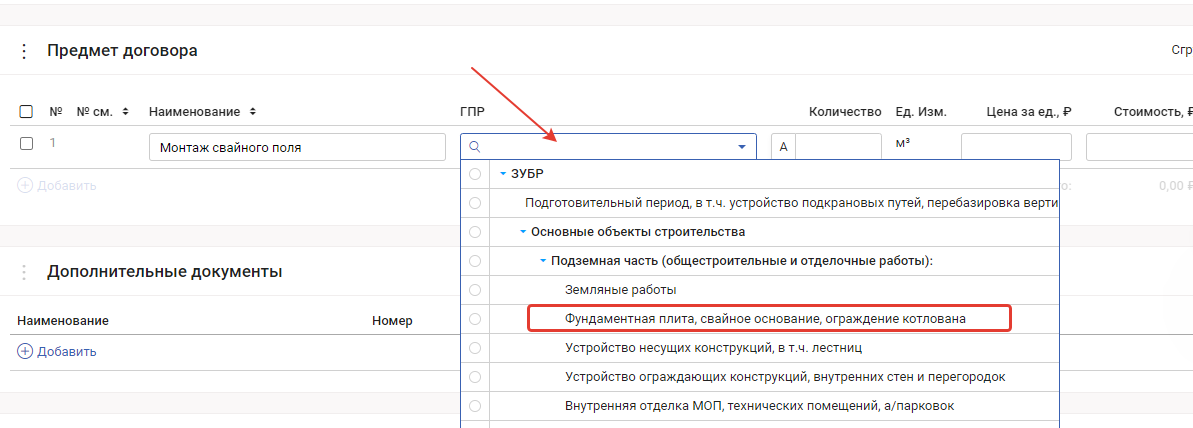
Task: Click the ГПР dropdown arrow
Action: (741, 147)
